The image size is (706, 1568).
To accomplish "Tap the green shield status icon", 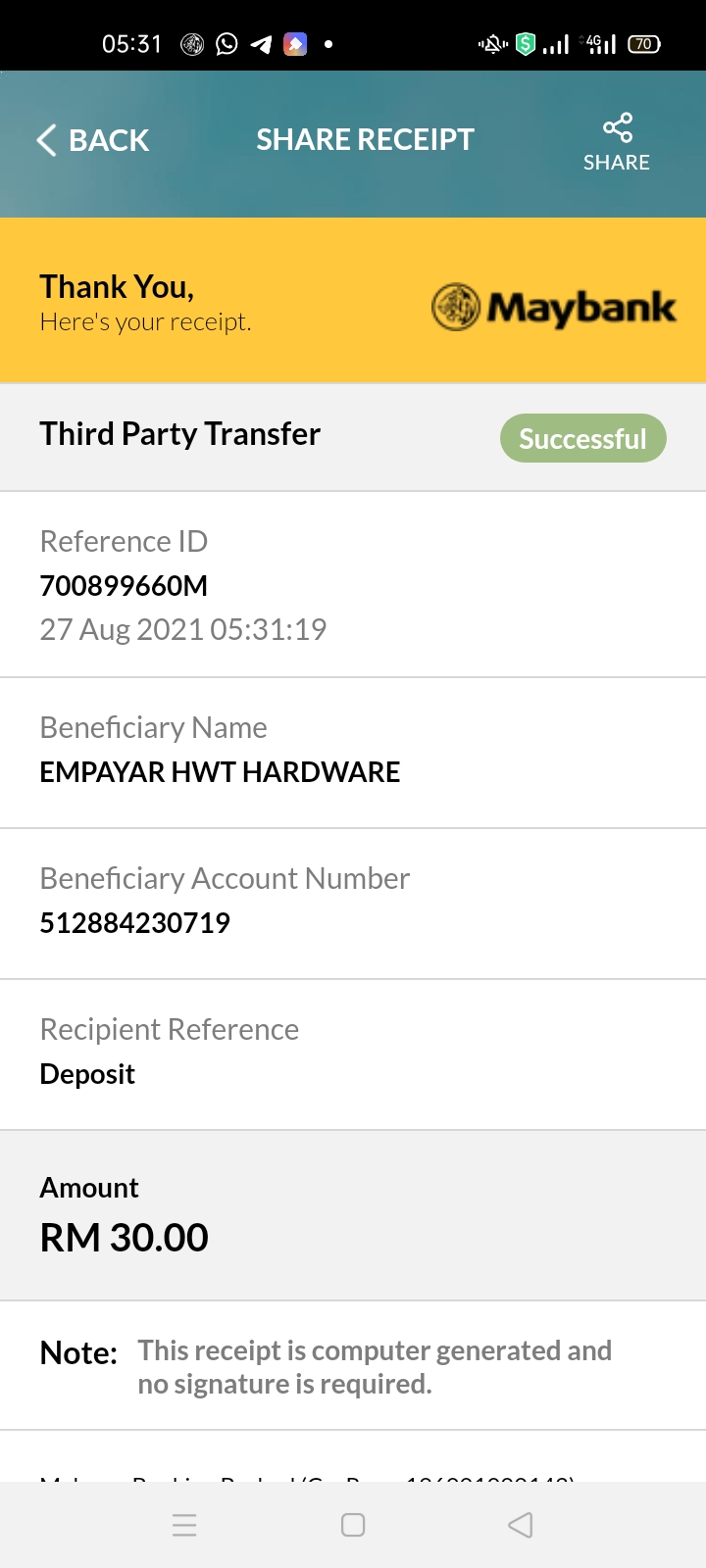I will pos(526,44).
